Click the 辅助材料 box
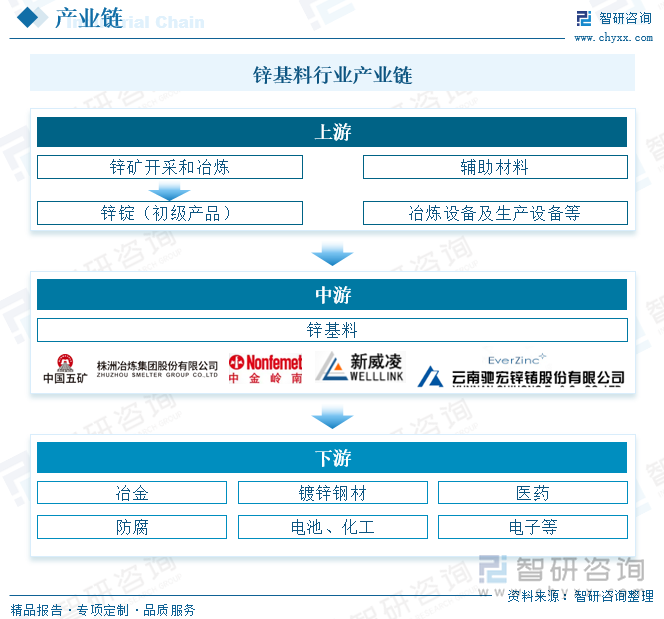 (495, 167)
